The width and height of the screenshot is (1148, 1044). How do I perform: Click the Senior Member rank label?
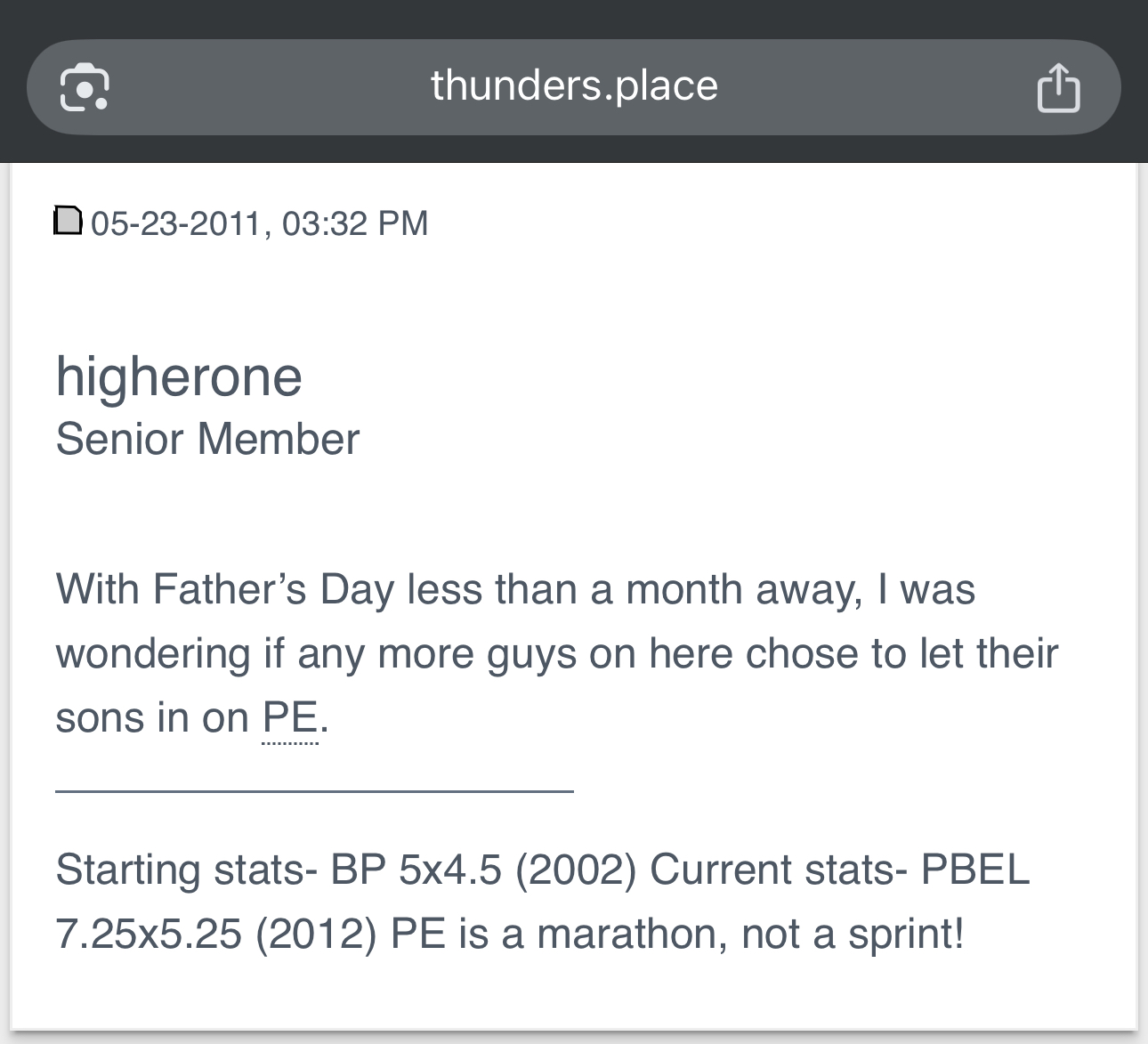tap(207, 439)
